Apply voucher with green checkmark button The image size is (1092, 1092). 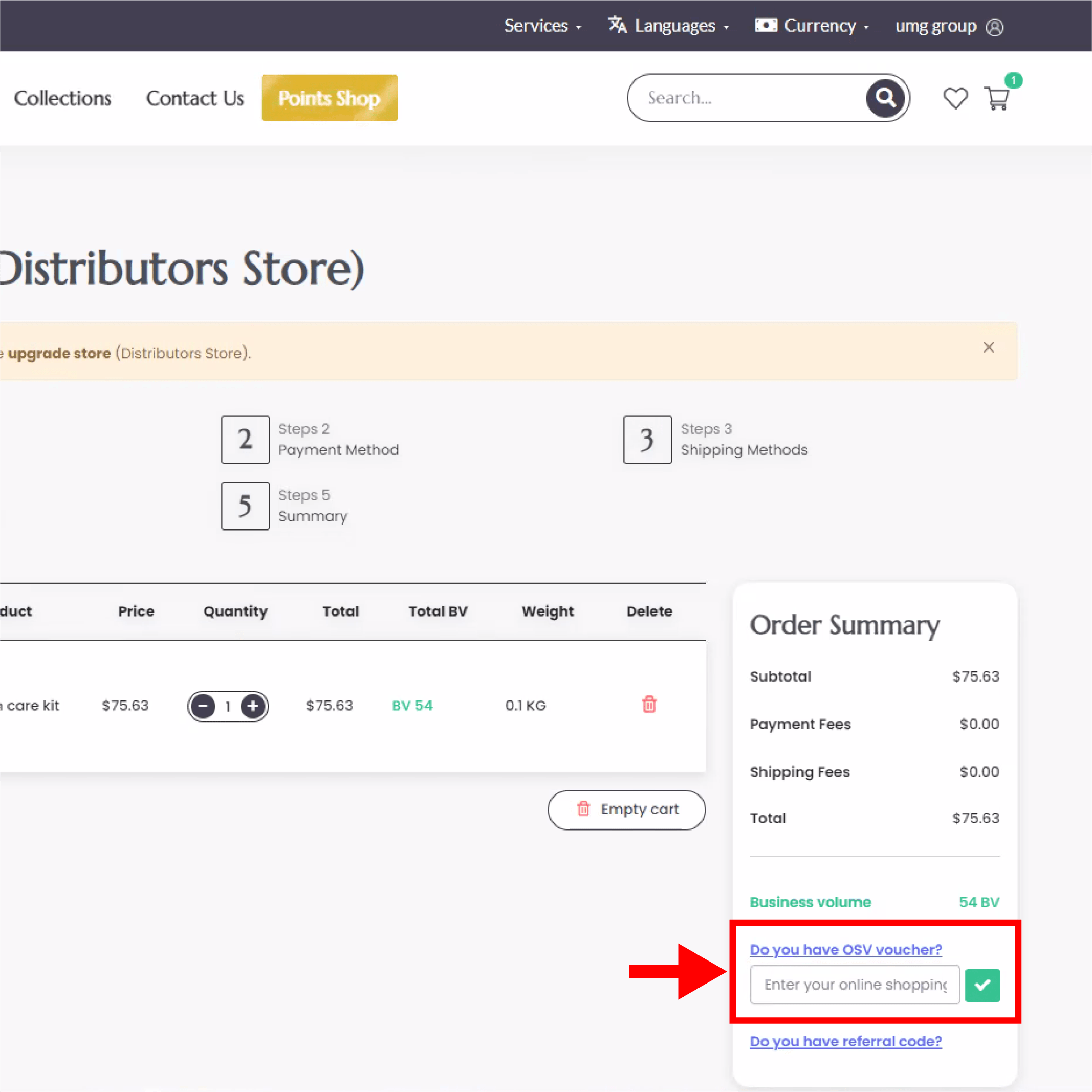982,985
